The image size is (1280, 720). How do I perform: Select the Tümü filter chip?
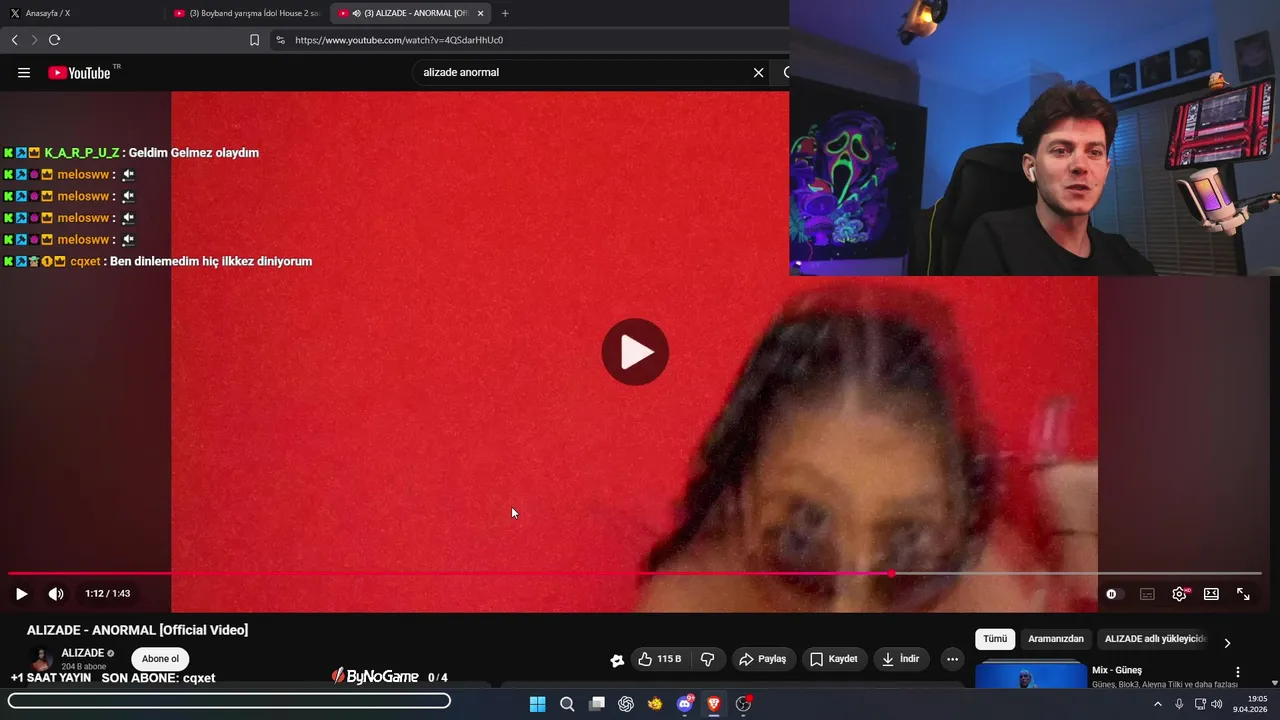995,639
